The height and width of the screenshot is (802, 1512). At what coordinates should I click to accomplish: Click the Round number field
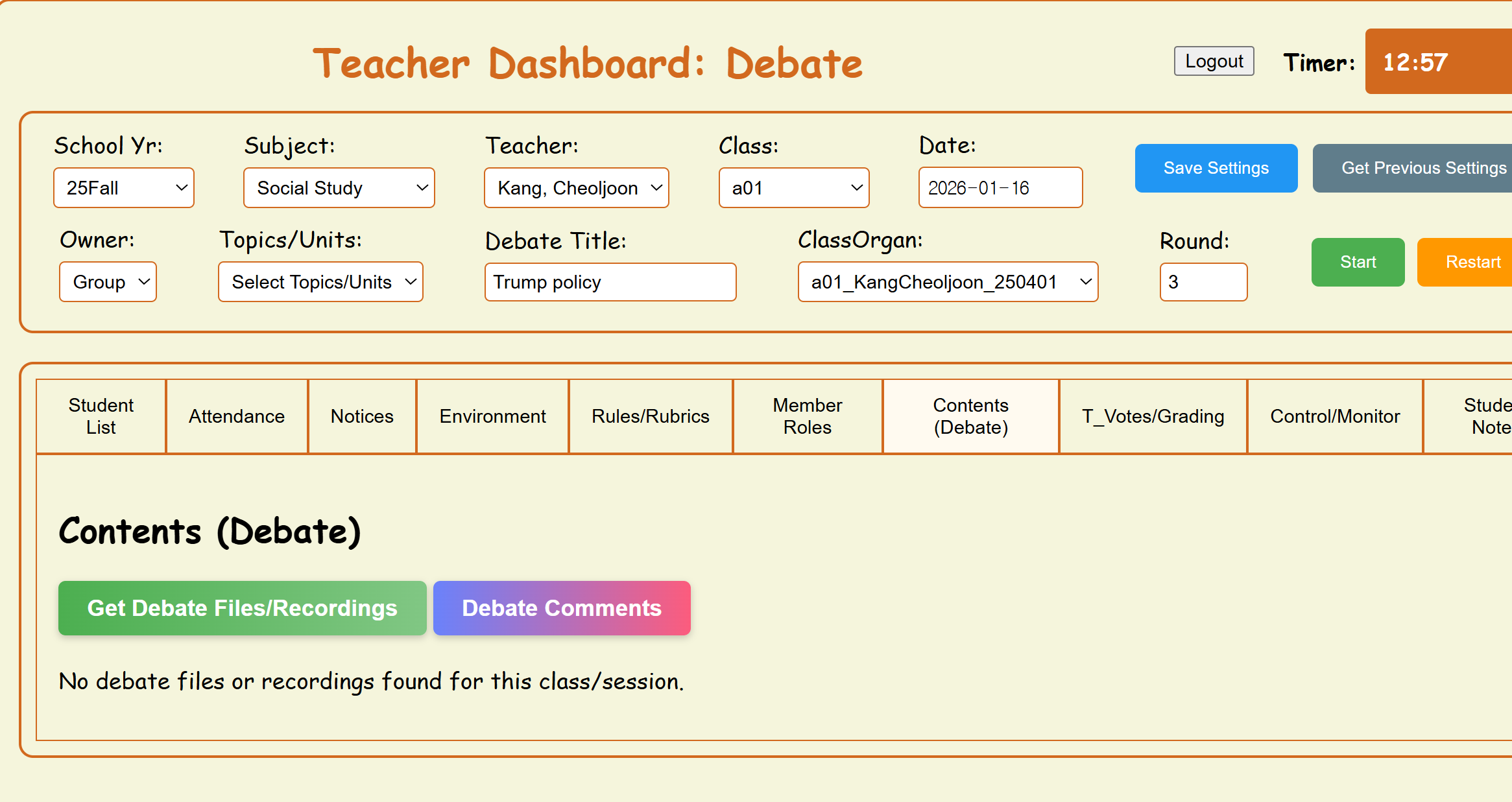[1203, 282]
